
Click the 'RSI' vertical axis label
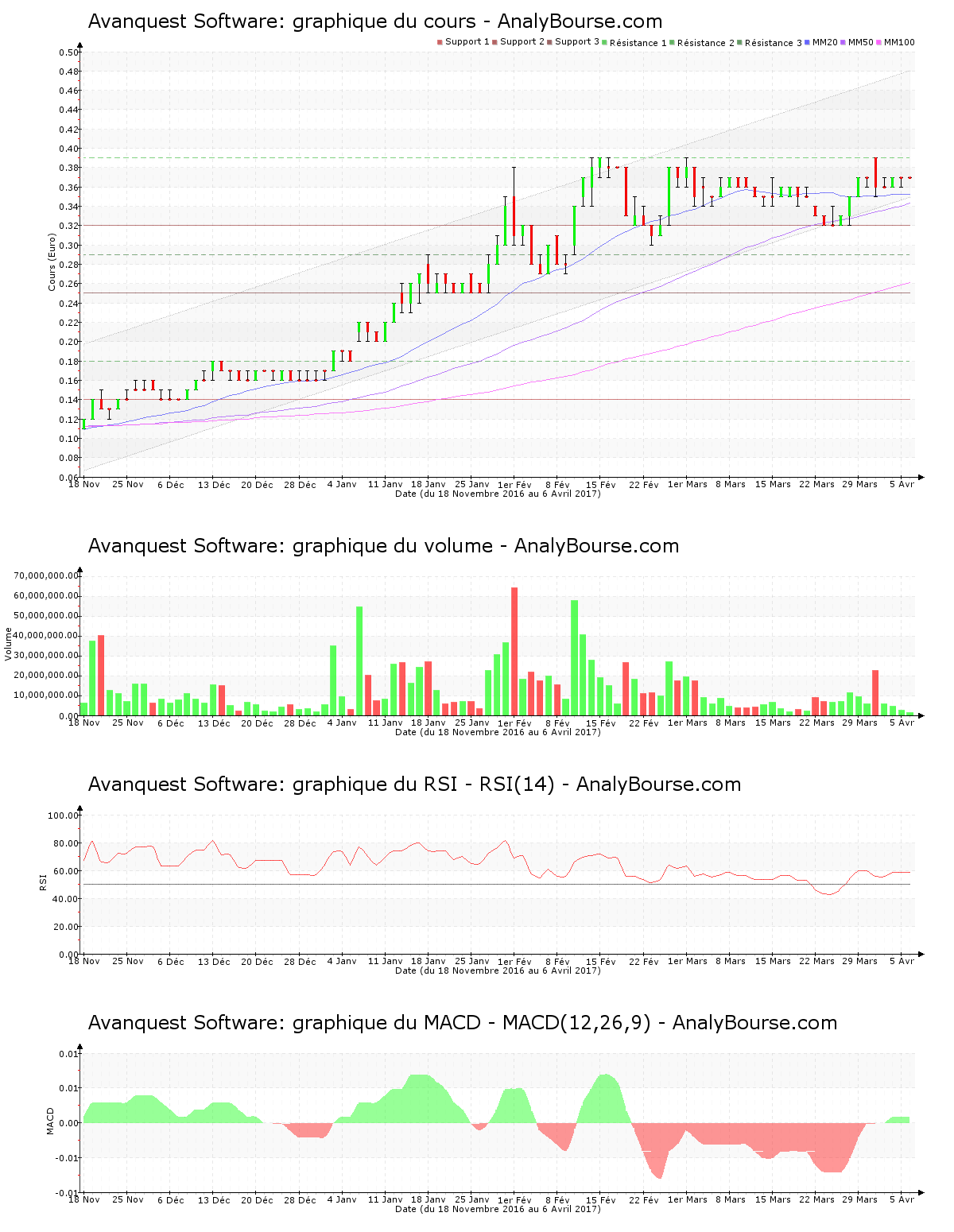(x=43, y=881)
